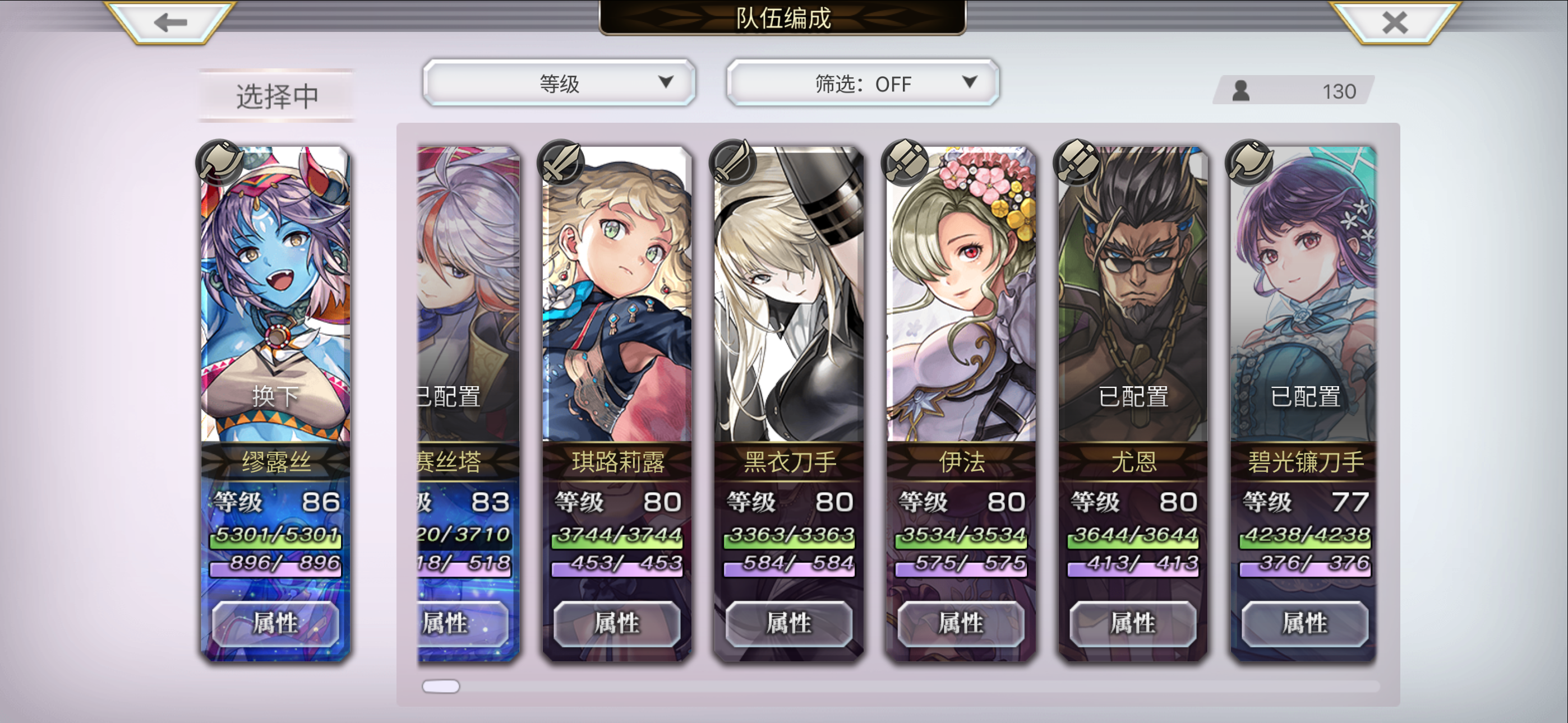Close the team formation screen
1568x723 pixels.
coord(1395,22)
